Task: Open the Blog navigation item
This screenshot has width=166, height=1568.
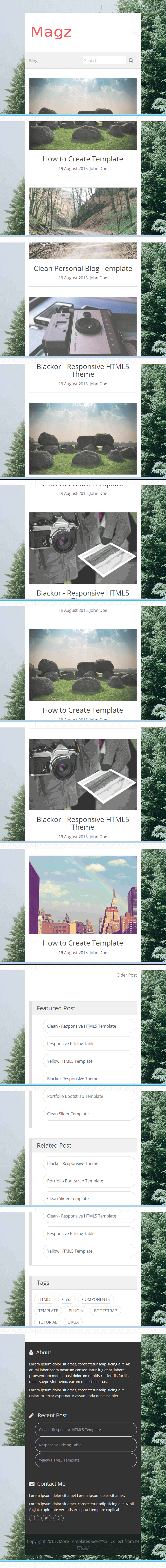Action: click(33, 61)
